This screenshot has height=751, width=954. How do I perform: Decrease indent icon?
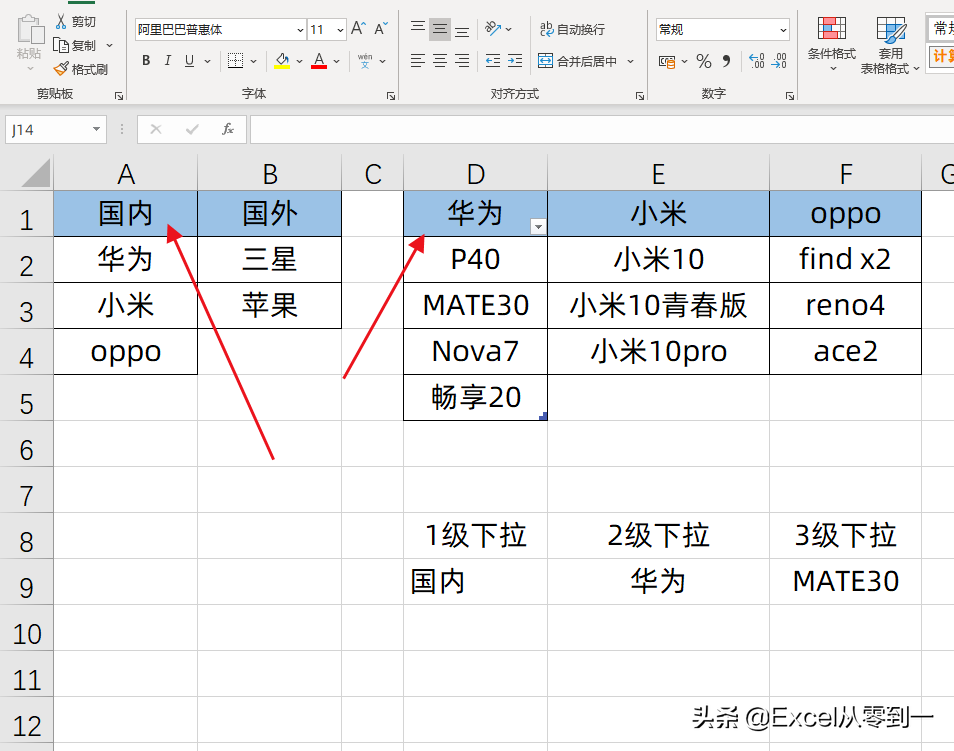493,60
